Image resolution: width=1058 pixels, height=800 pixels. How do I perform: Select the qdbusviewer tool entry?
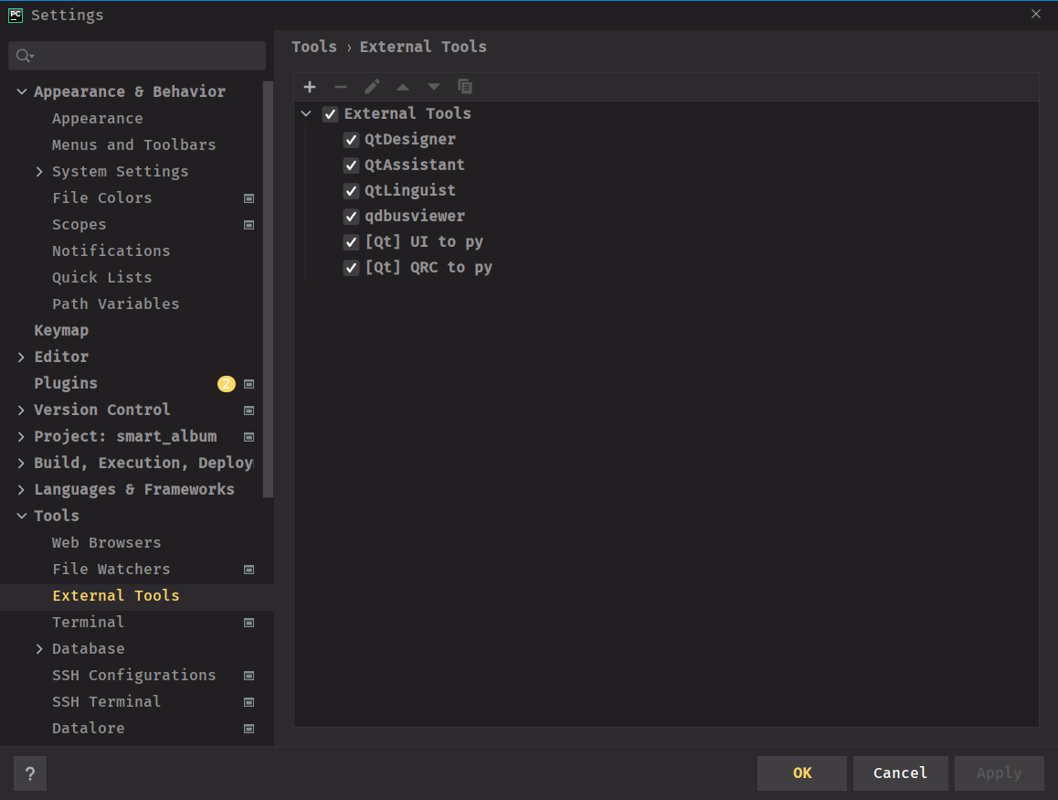(x=414, y=217)
